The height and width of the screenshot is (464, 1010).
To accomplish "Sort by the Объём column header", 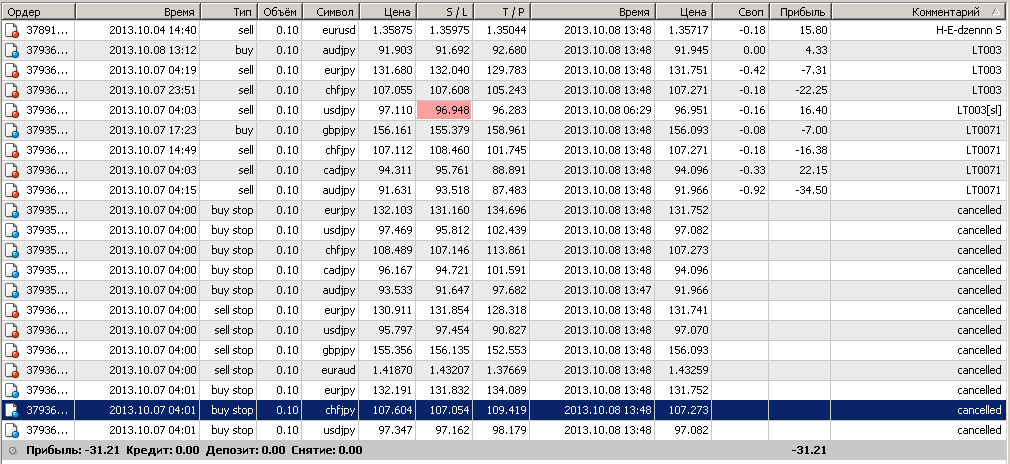I will 279,11.
